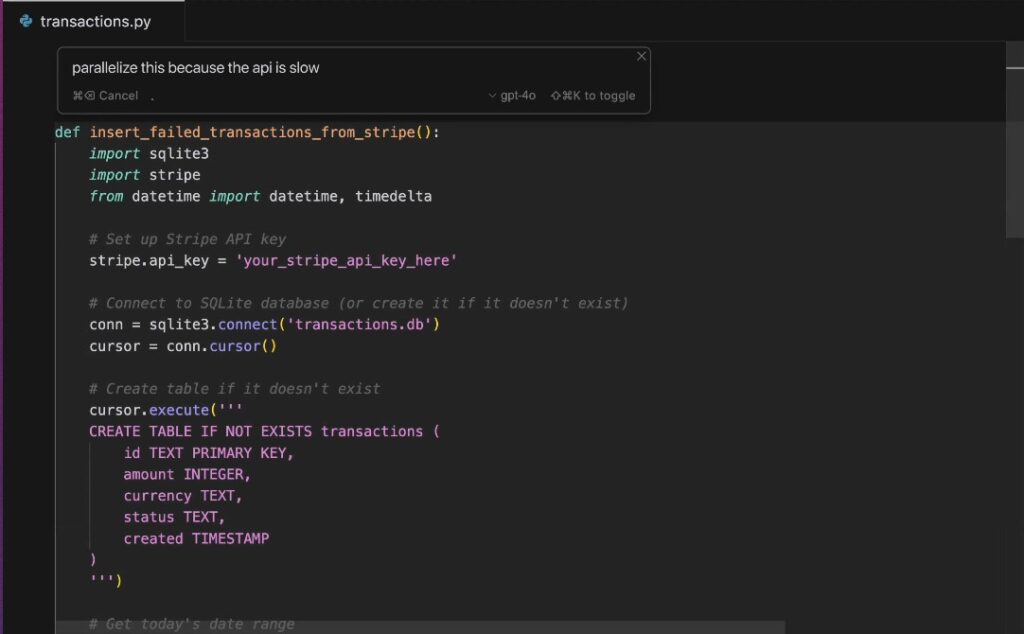Screen dimensions: 1024x634
Task: Focus the parallelize prompt text field
Action: tap(196, 68)
